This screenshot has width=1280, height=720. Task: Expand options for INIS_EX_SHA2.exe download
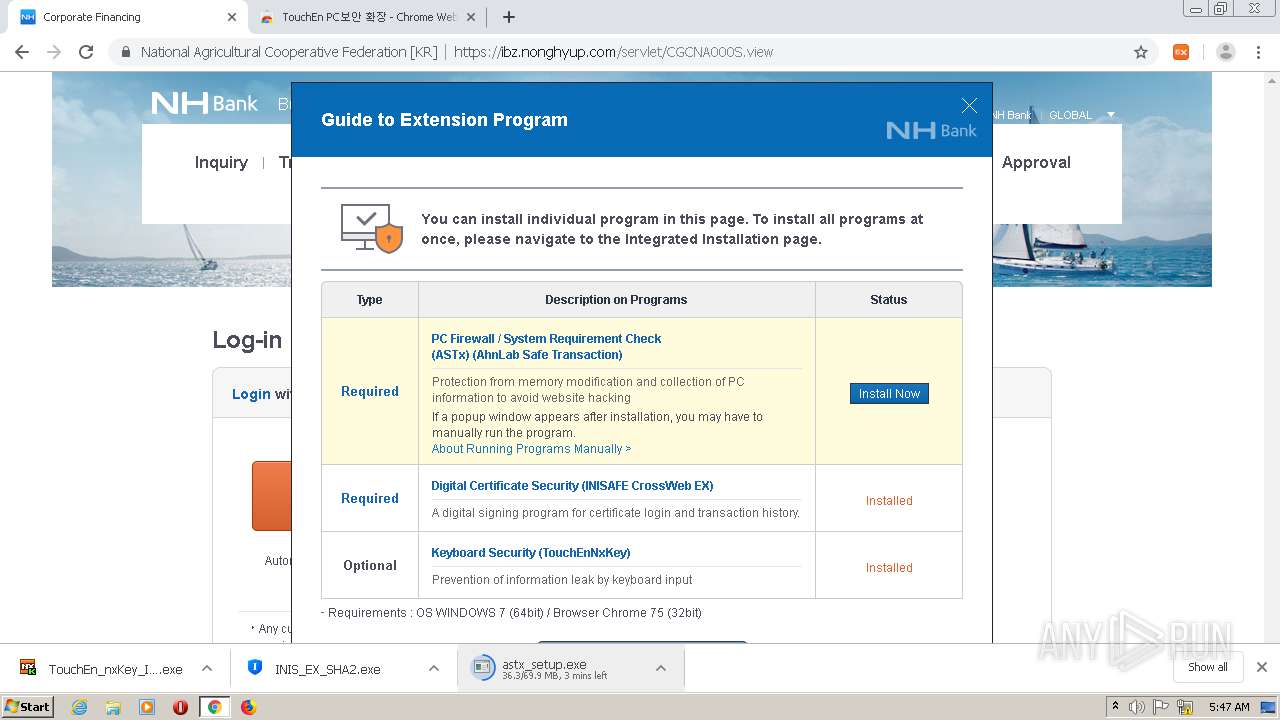[434, 669]
